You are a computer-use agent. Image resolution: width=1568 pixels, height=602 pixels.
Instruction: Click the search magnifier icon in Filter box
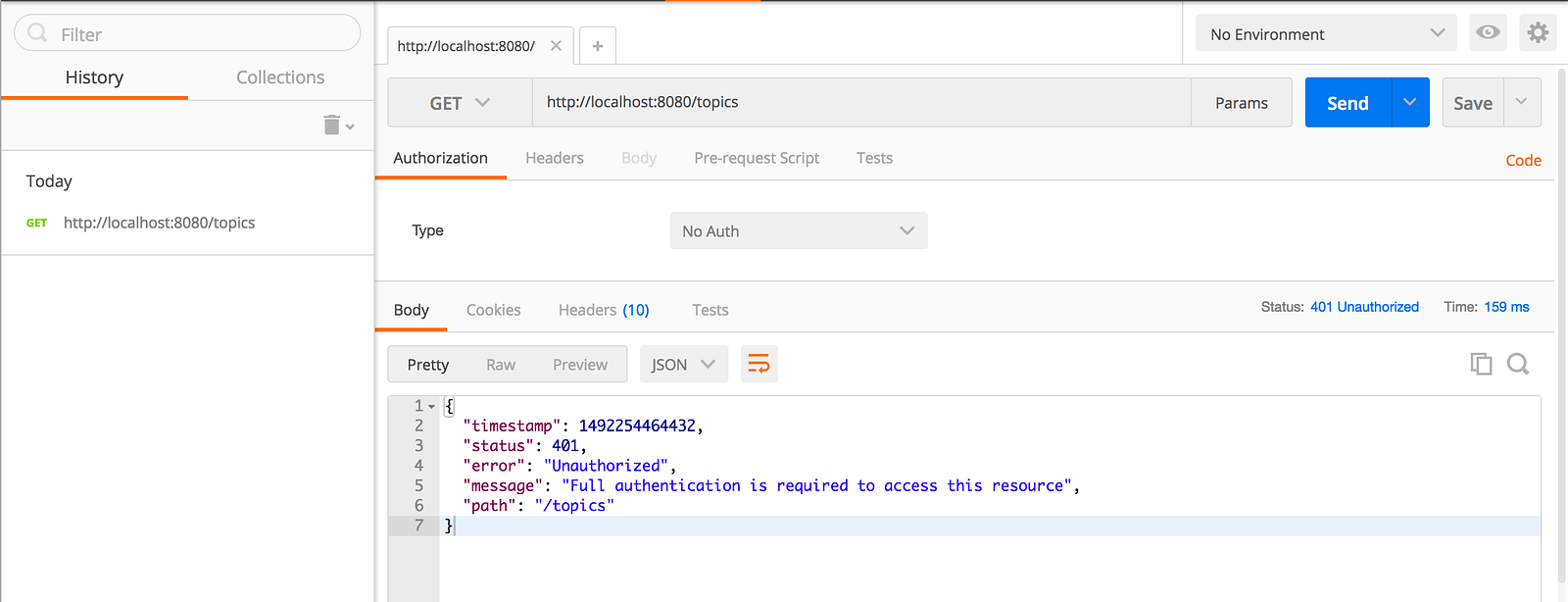click(37, 33)
